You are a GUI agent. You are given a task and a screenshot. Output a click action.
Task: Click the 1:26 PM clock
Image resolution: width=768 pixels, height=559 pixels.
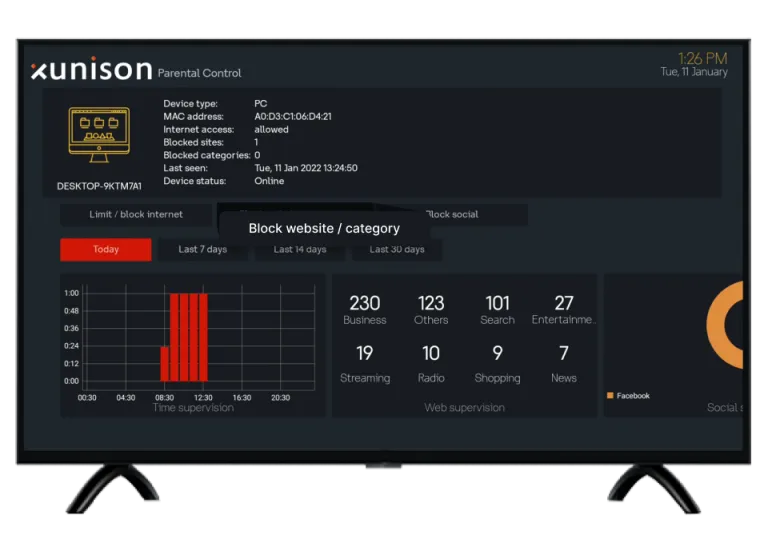tap(702, 58)
